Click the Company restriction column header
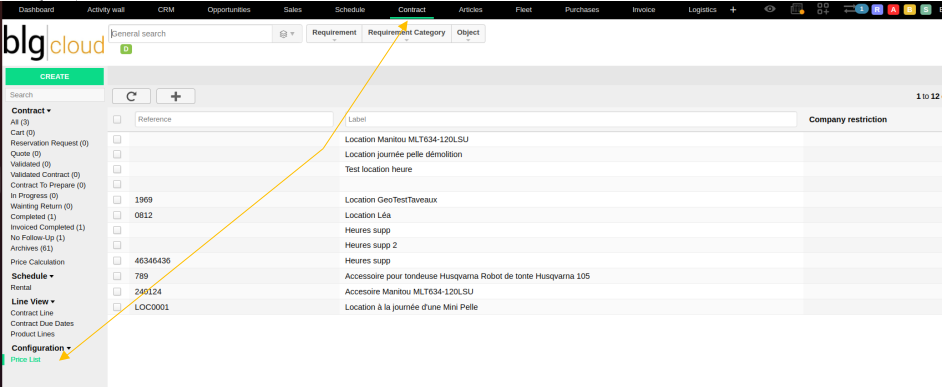Viewport: 945px width, 387px height. click(847, 119)
